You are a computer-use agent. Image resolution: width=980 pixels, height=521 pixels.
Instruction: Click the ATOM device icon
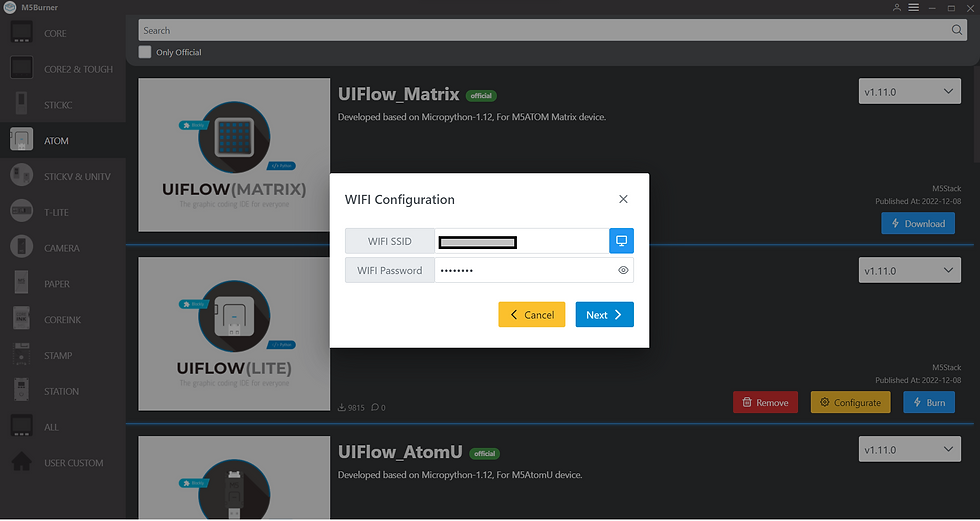22,139
